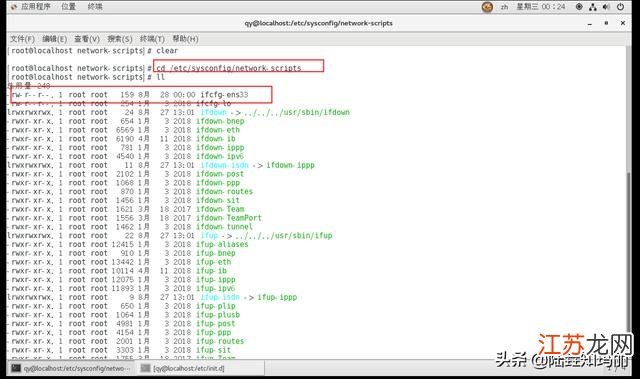Click the ifup-post entry
This screenshot has height=379, width=640.
tap(216, 324)
